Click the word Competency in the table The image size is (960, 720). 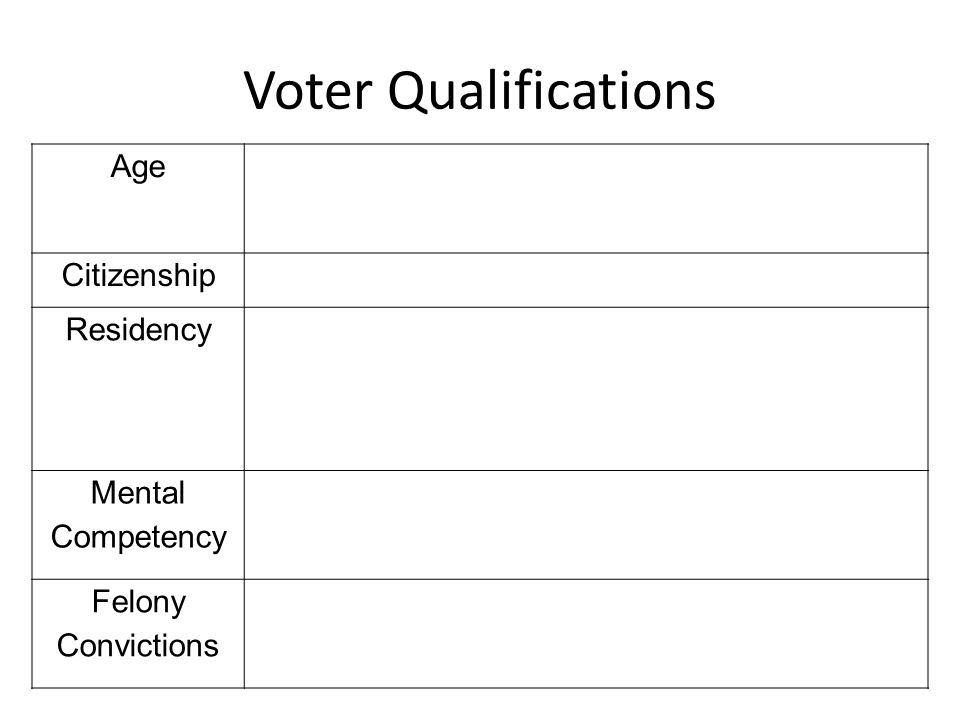point(139,538)
